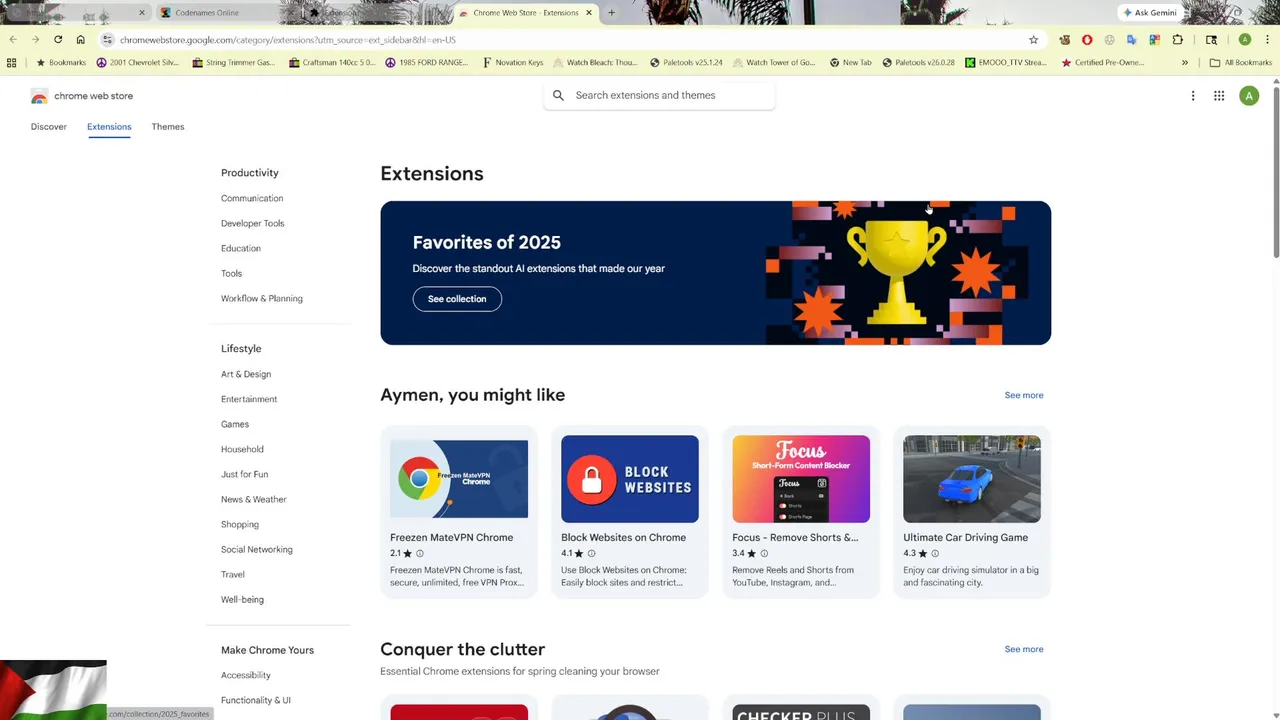
Task: Open the 2001 Chevrolet Silv... bookmark
Action: (138, 62)
